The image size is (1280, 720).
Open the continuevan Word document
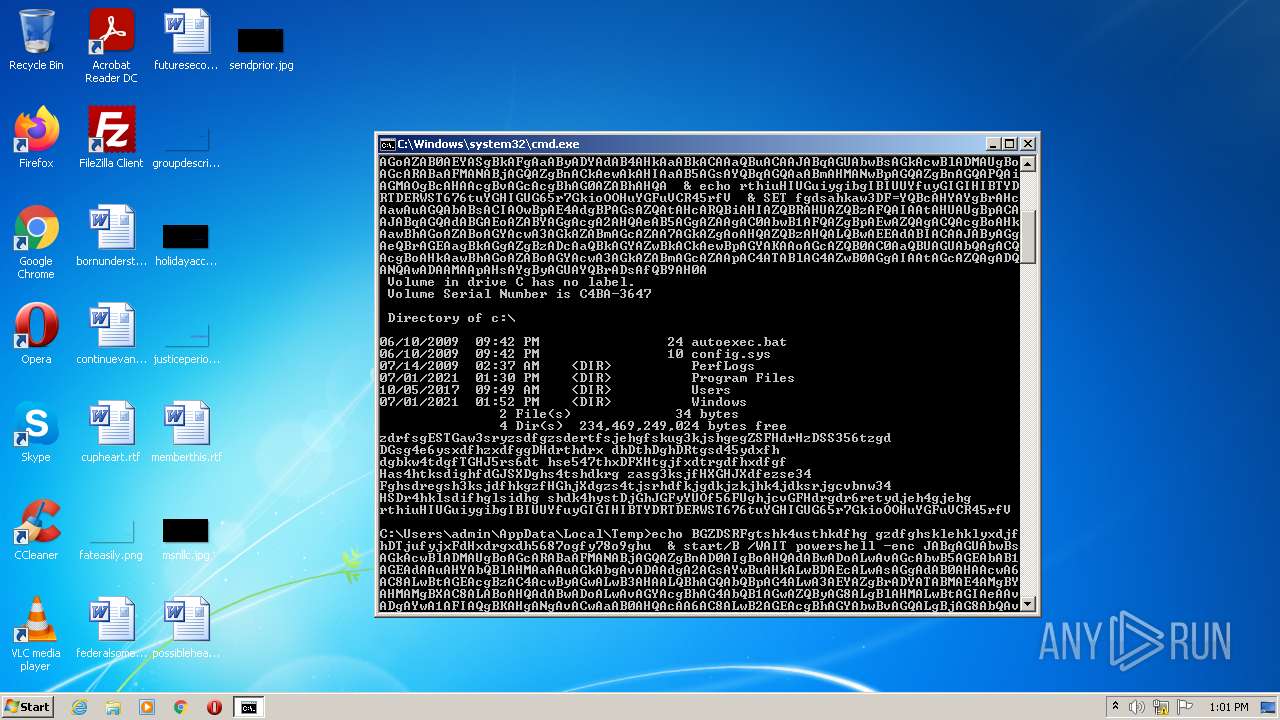click(x=111, y=335)
